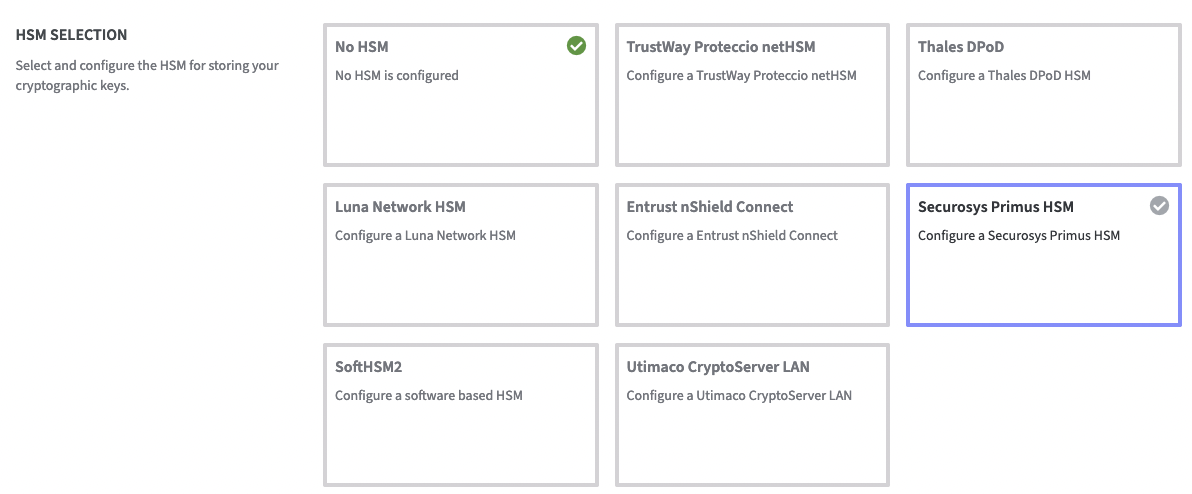Click "Configure a Entrust nShield Connect" description
This screenshot has width=1192, height=494.
pos(732,235)
